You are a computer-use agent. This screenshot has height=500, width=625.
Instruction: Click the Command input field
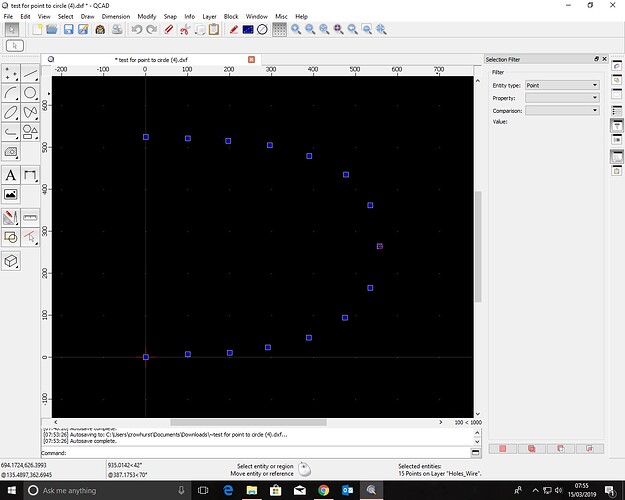point(268,453)
